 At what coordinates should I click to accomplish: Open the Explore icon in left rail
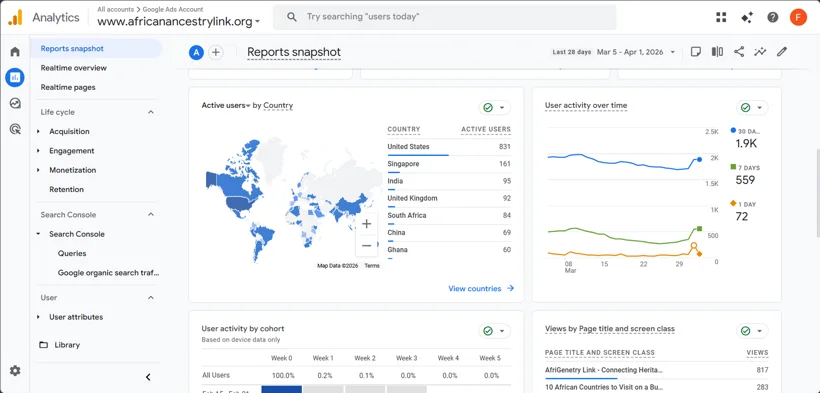pyautogui.click(x=15, y=103)
